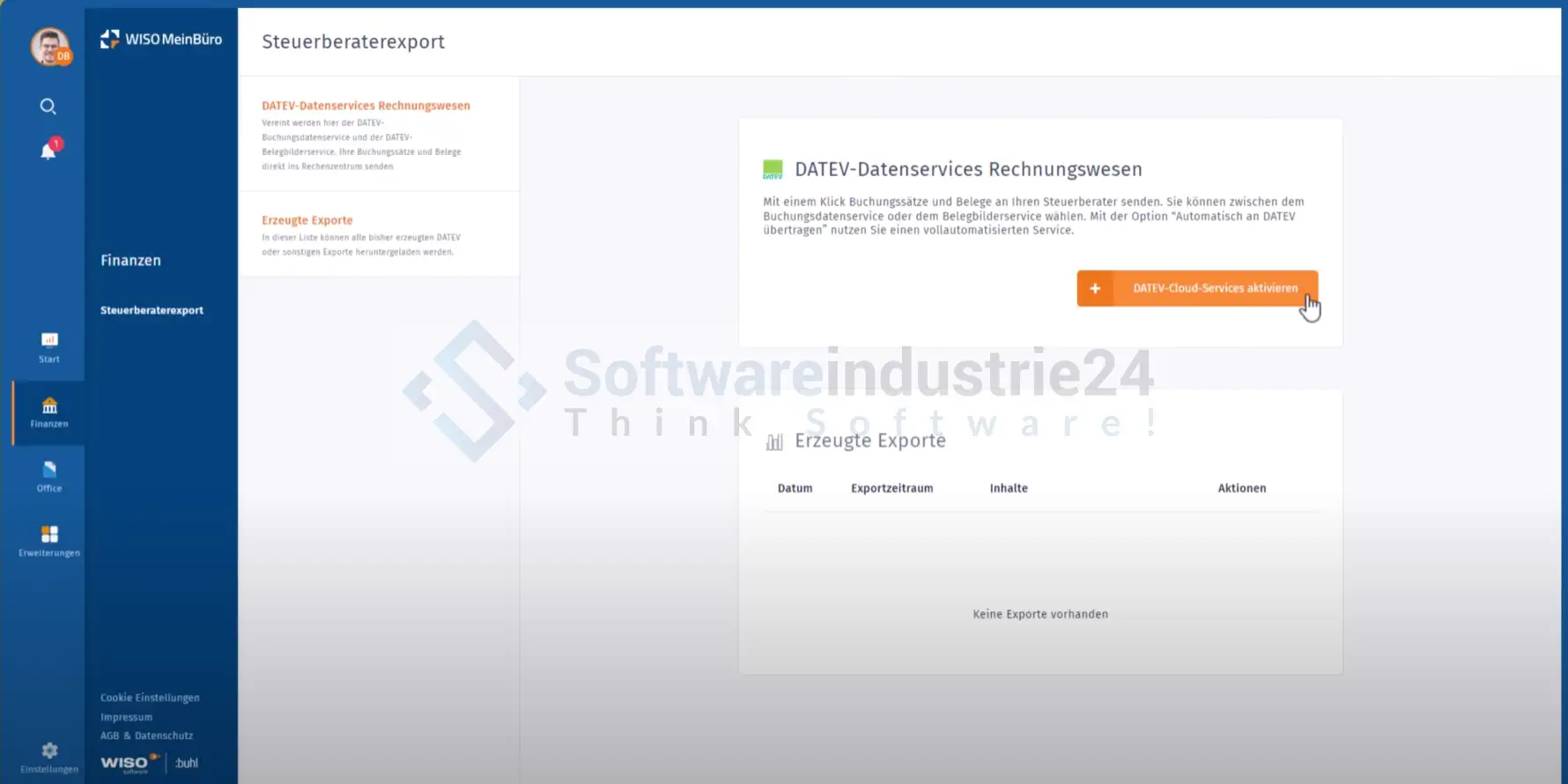Click the green DATEV logo icon
Viewport: 1568px width, 784px height.
tap(773, 169)
